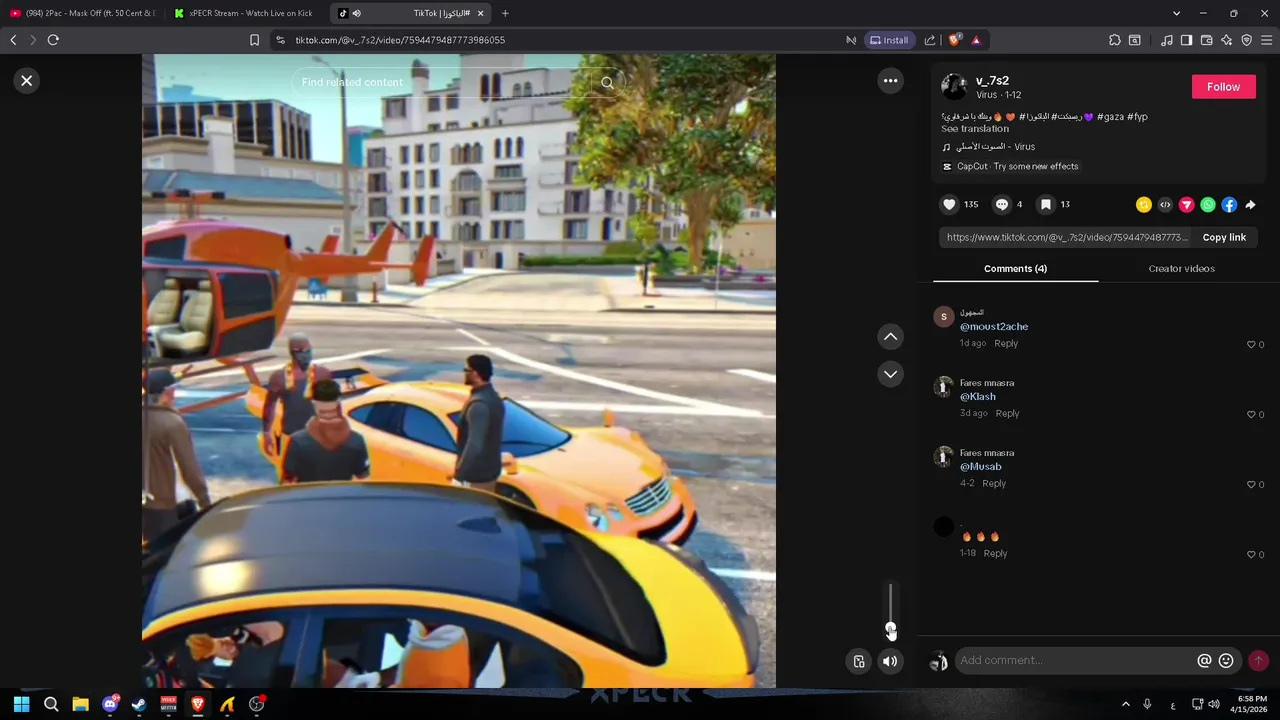This screenshot has height=720, width=1280.
Task: Reply to the @Klash comment
Action: [x=1007, y=414]
